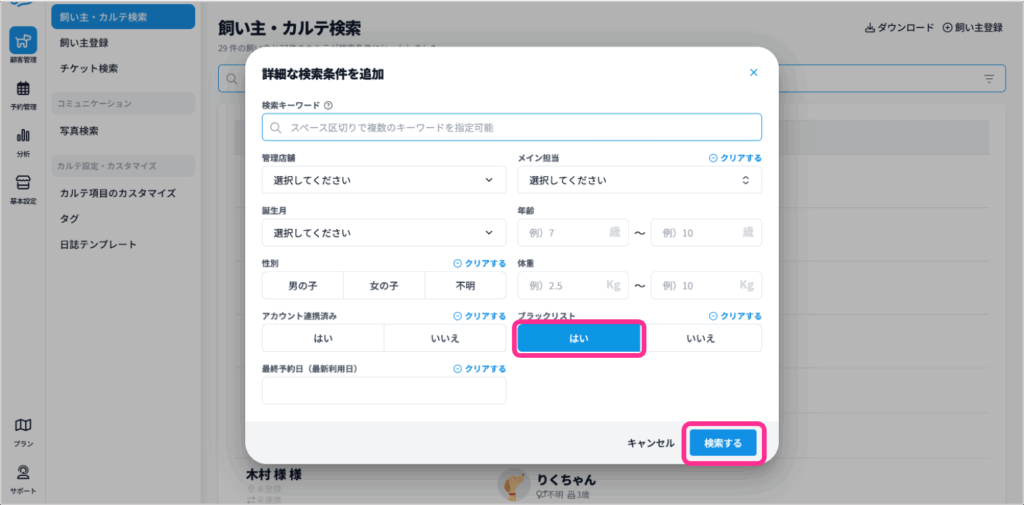
Task: Open the 分析 chart icon
Action: click(22, 140)
